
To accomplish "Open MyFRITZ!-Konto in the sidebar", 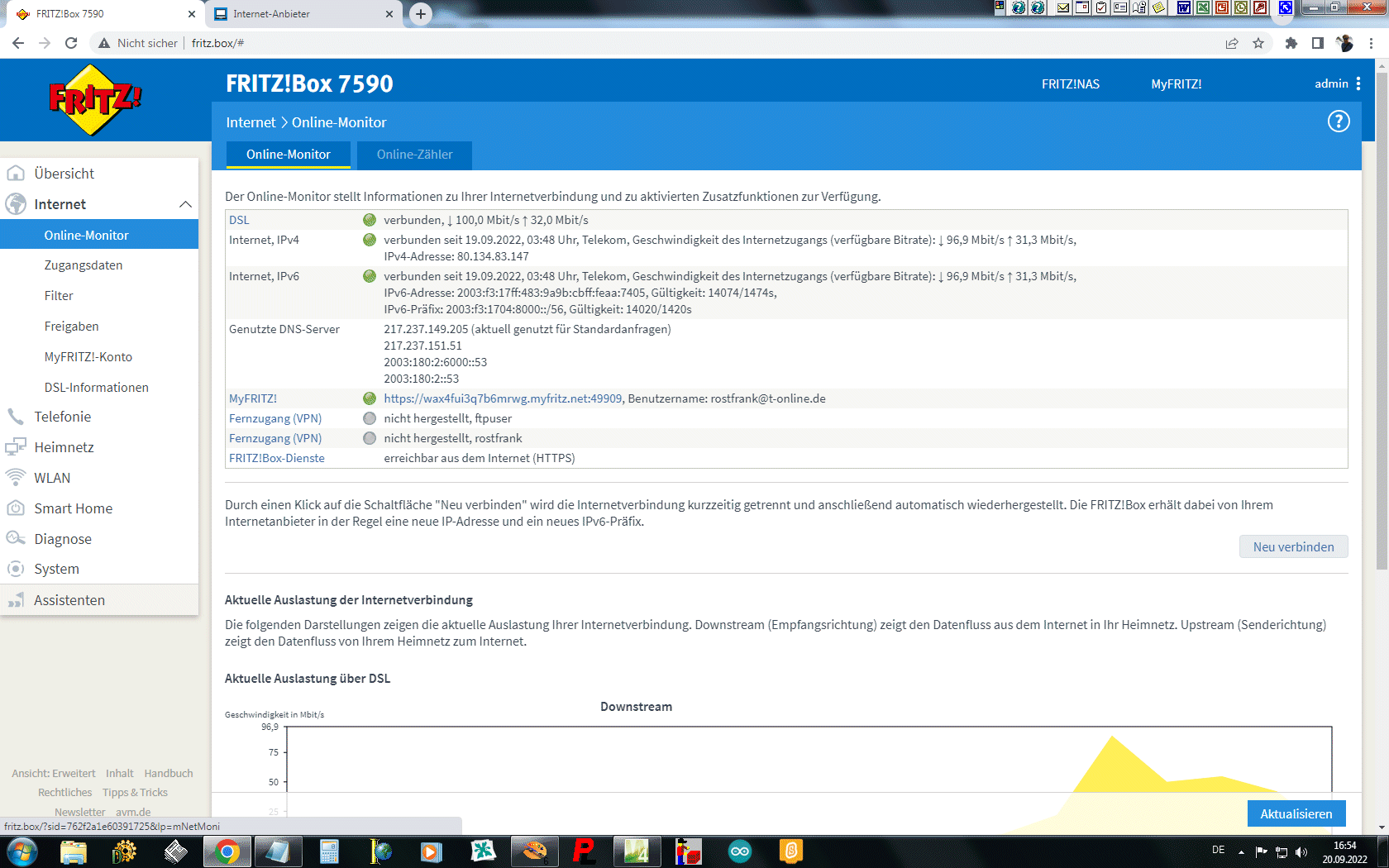I will pyautogui.click(x=88, y=357).
